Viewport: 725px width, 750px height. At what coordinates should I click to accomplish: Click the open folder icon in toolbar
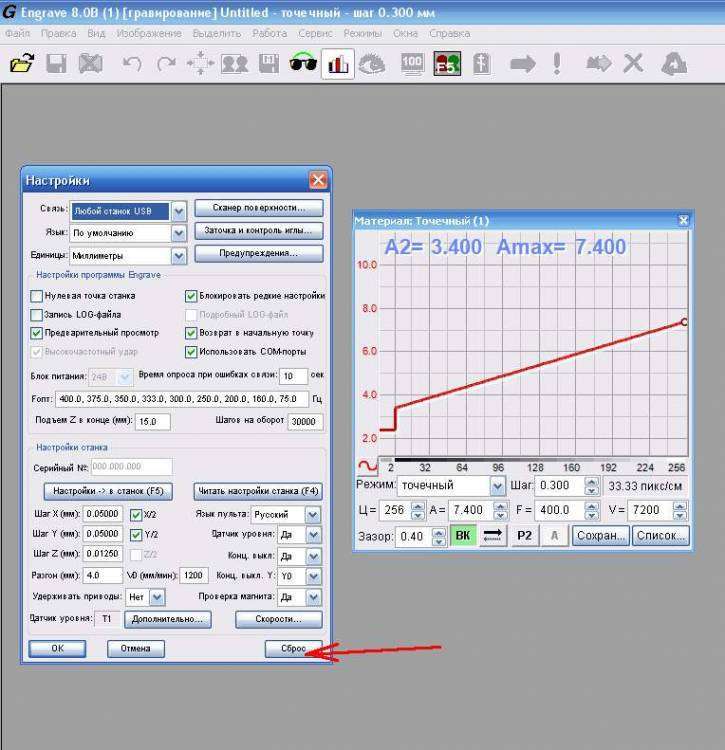point(20,64)
